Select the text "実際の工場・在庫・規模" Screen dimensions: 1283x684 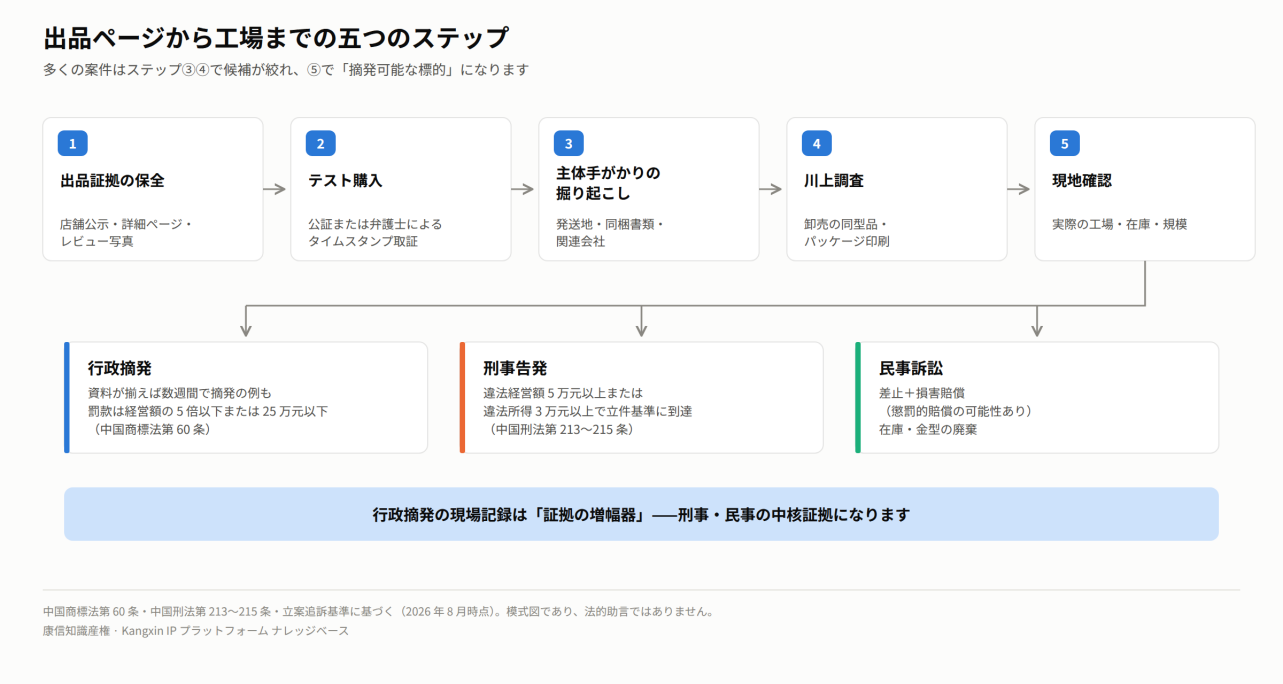(x=1120, y=224)
